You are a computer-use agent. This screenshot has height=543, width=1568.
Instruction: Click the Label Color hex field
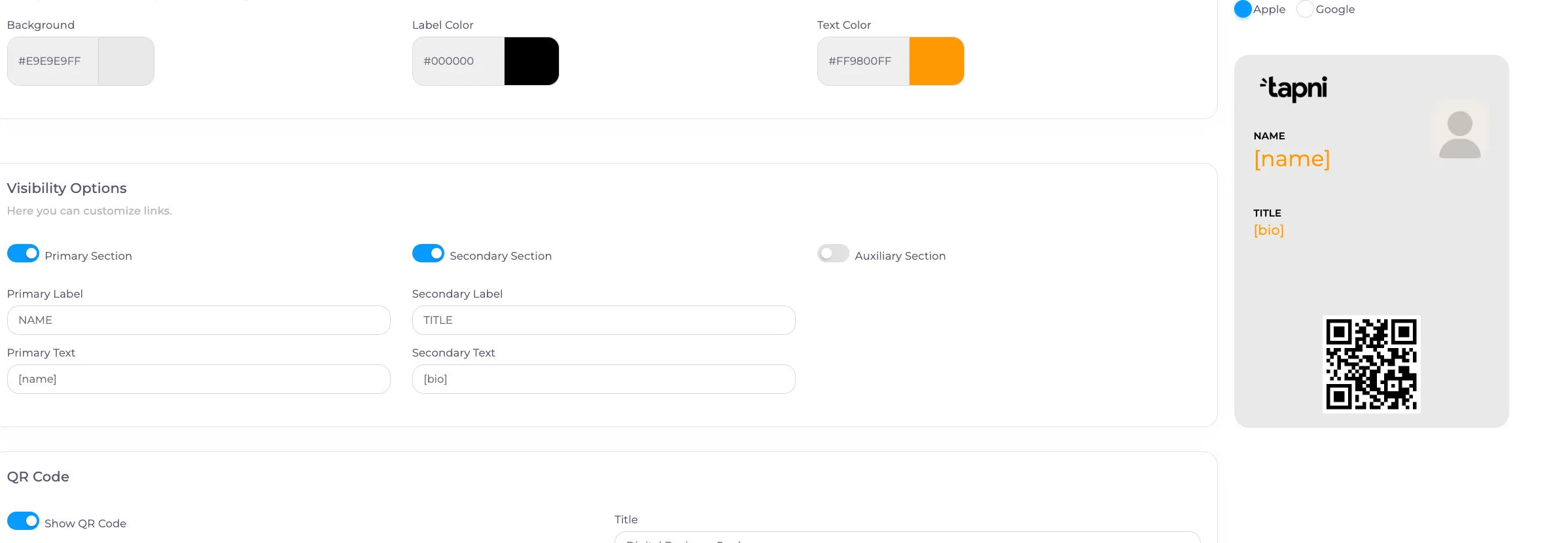458,61
